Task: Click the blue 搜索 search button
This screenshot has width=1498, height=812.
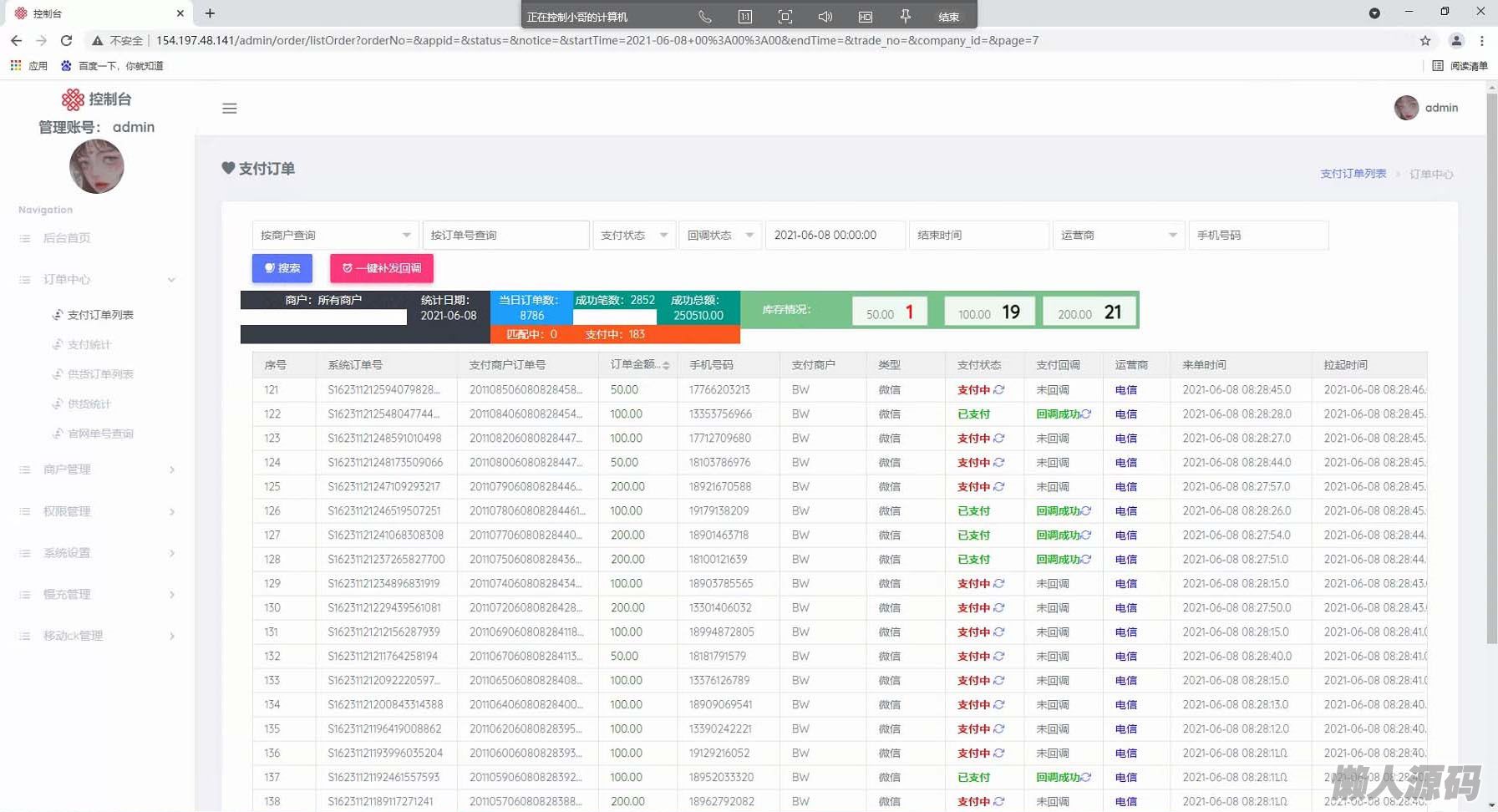Action: pos(282,268)
